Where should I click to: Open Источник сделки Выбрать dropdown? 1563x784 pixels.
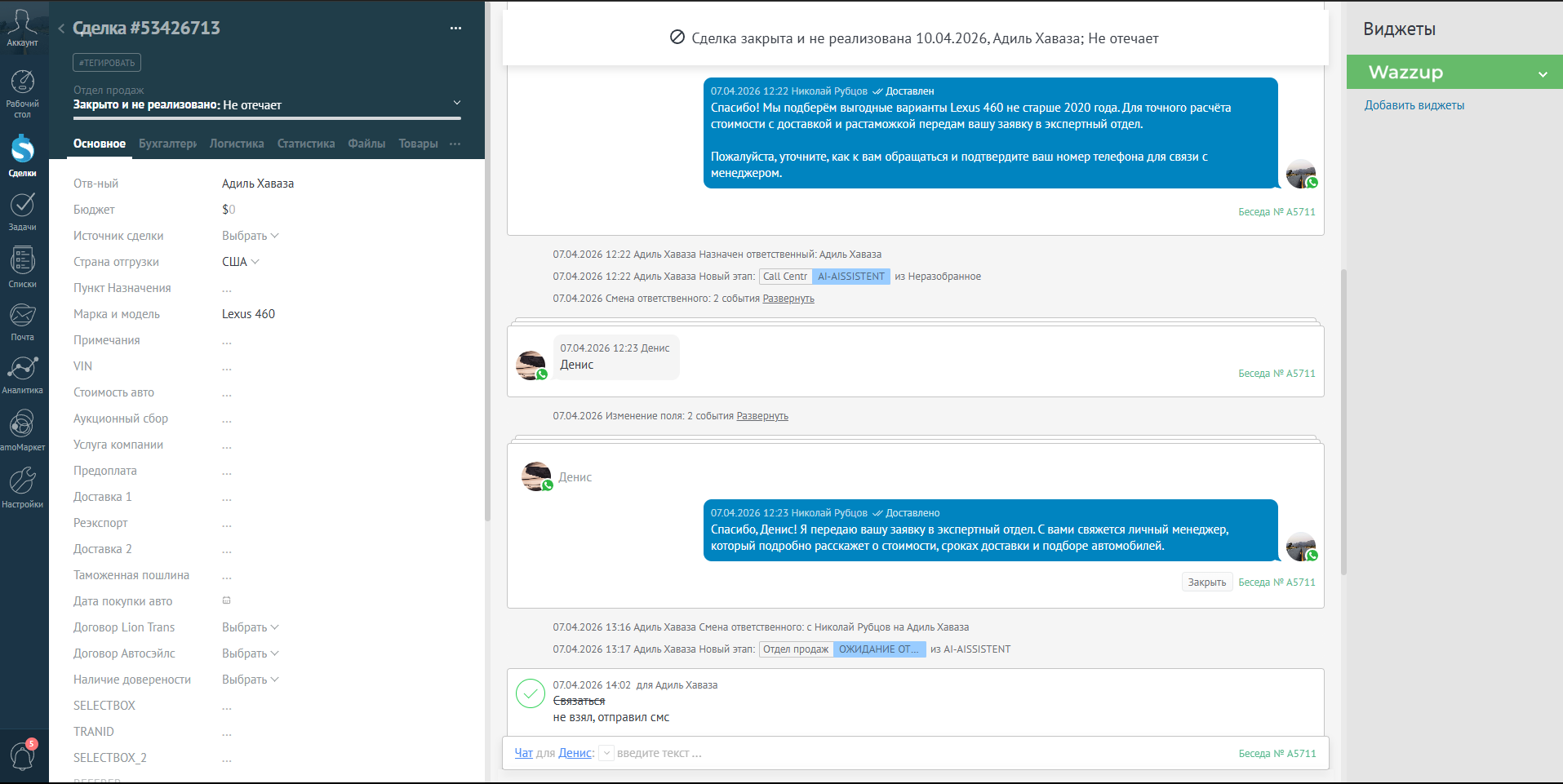[x=250, y=236]
